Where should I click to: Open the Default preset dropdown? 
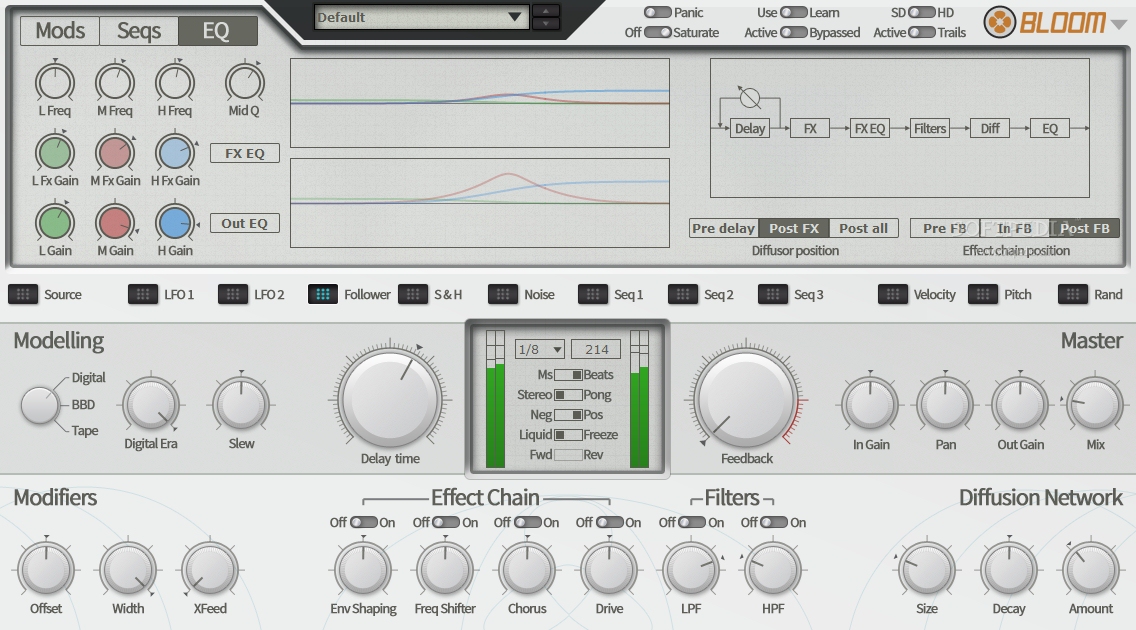pos(420,17)
